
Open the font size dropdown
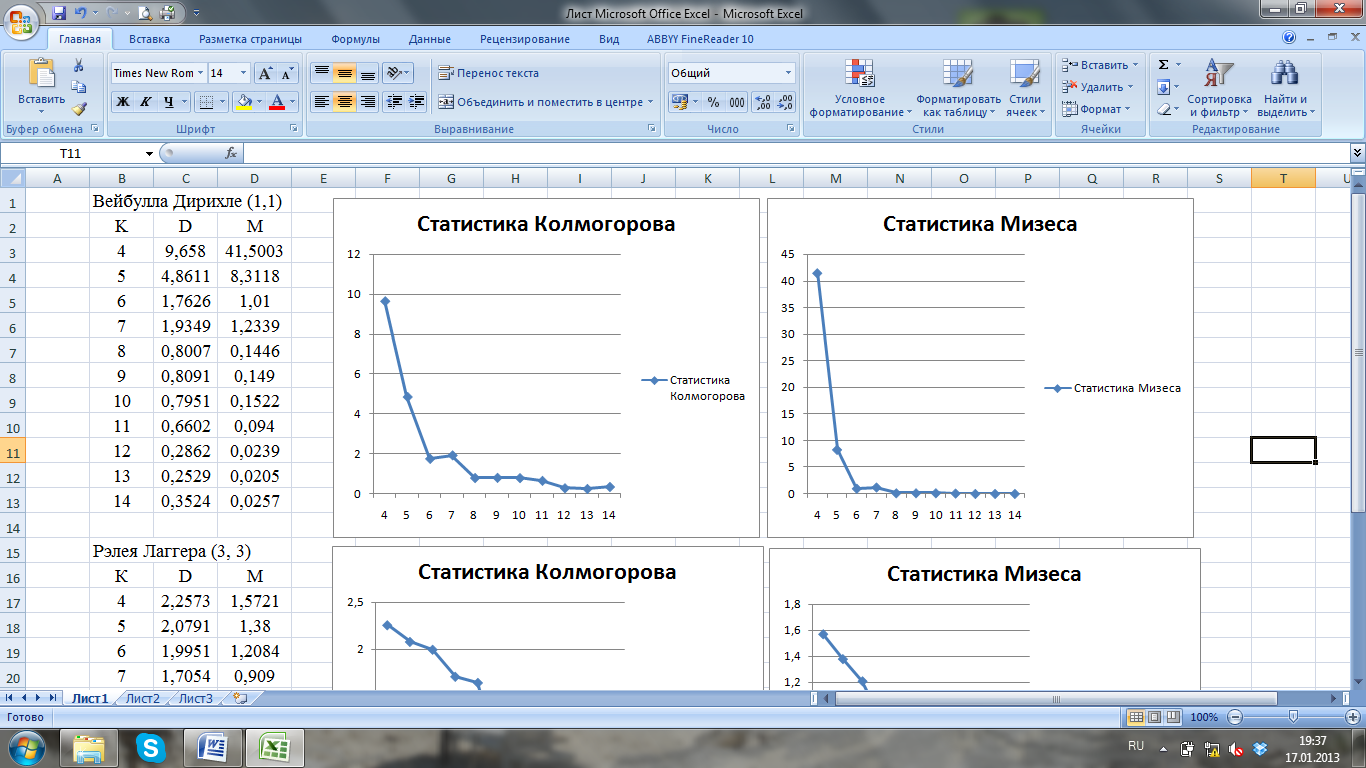point(244,73)
